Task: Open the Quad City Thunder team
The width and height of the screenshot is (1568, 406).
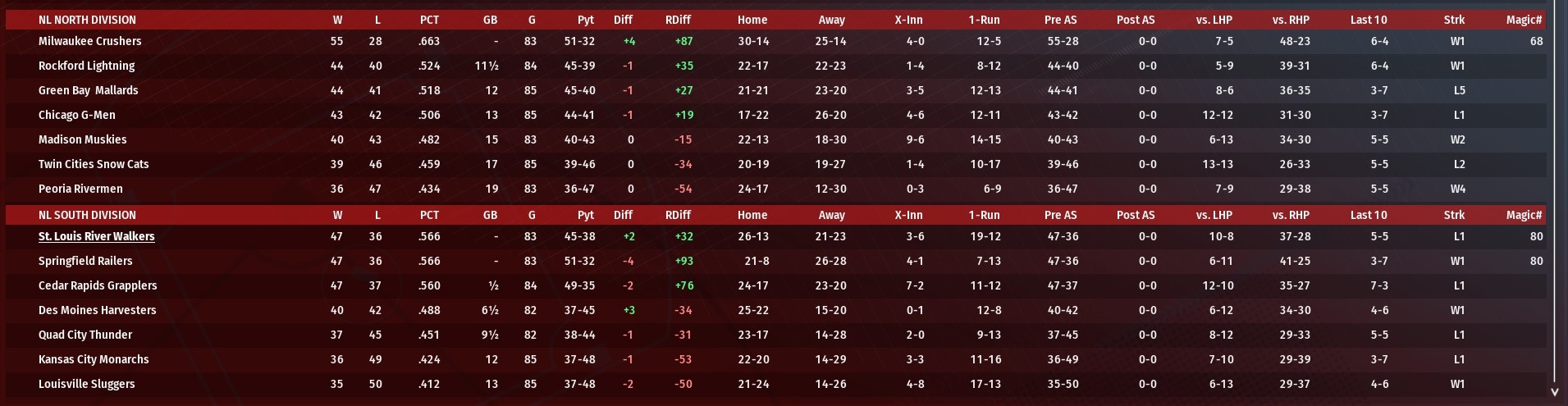Action: pyautogui.click(x=85, y=335)
